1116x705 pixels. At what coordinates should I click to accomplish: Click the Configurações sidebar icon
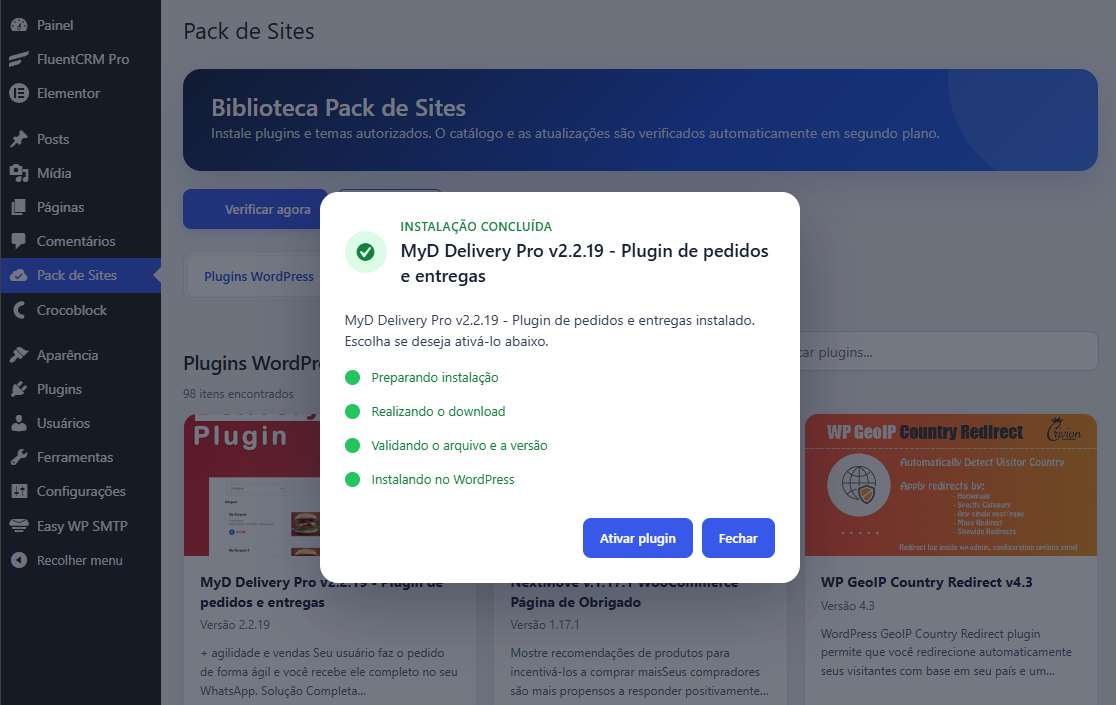pyautogui.click(x=19, y=492)
